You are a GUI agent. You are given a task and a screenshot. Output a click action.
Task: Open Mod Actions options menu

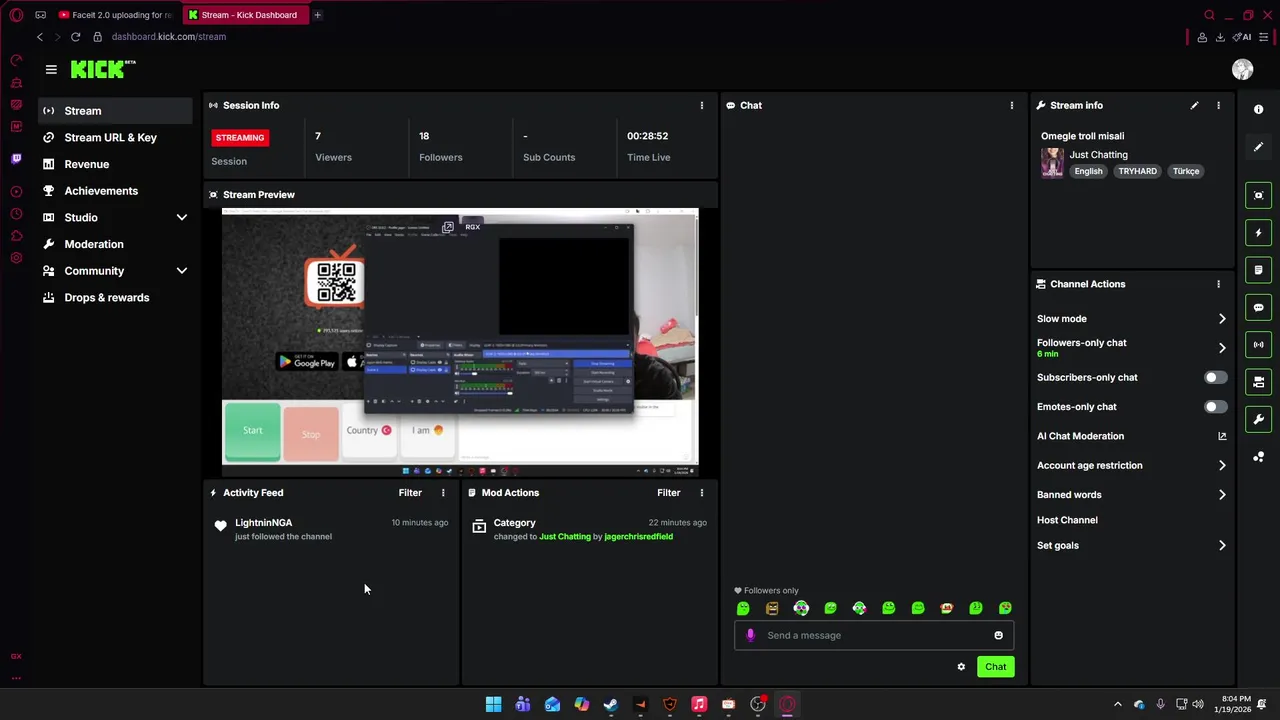[701, 493]
